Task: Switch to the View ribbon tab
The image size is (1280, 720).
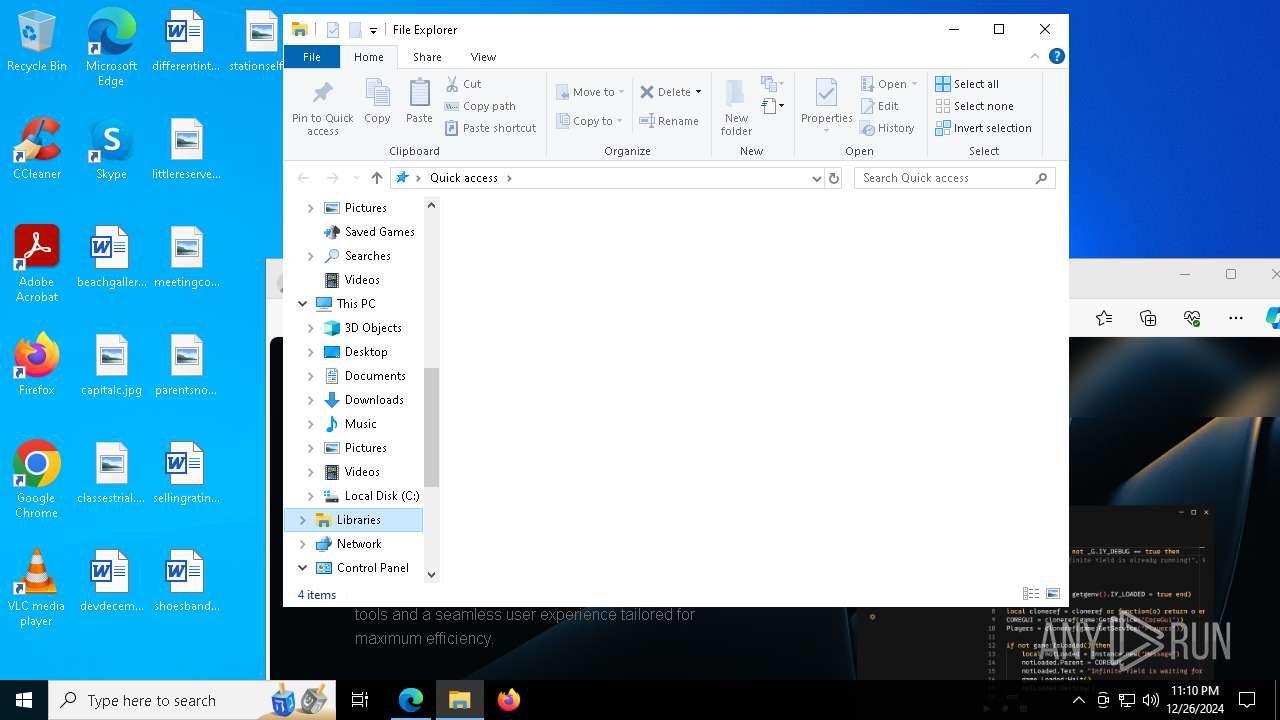Action: [483, 57]
